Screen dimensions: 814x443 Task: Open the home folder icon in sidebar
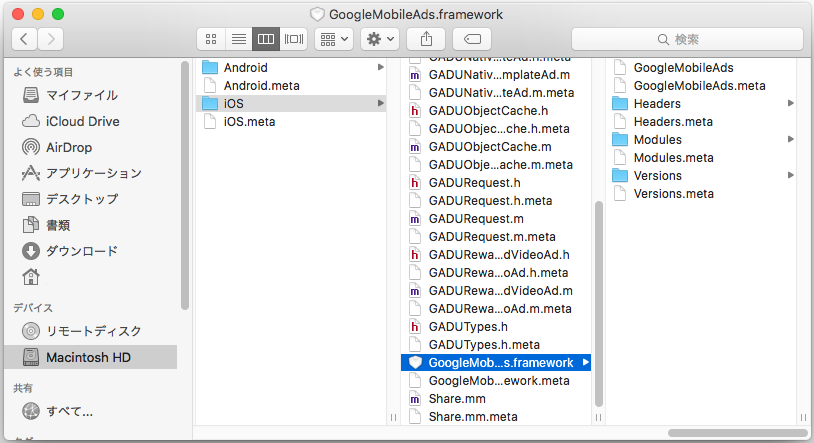[31, 277]
